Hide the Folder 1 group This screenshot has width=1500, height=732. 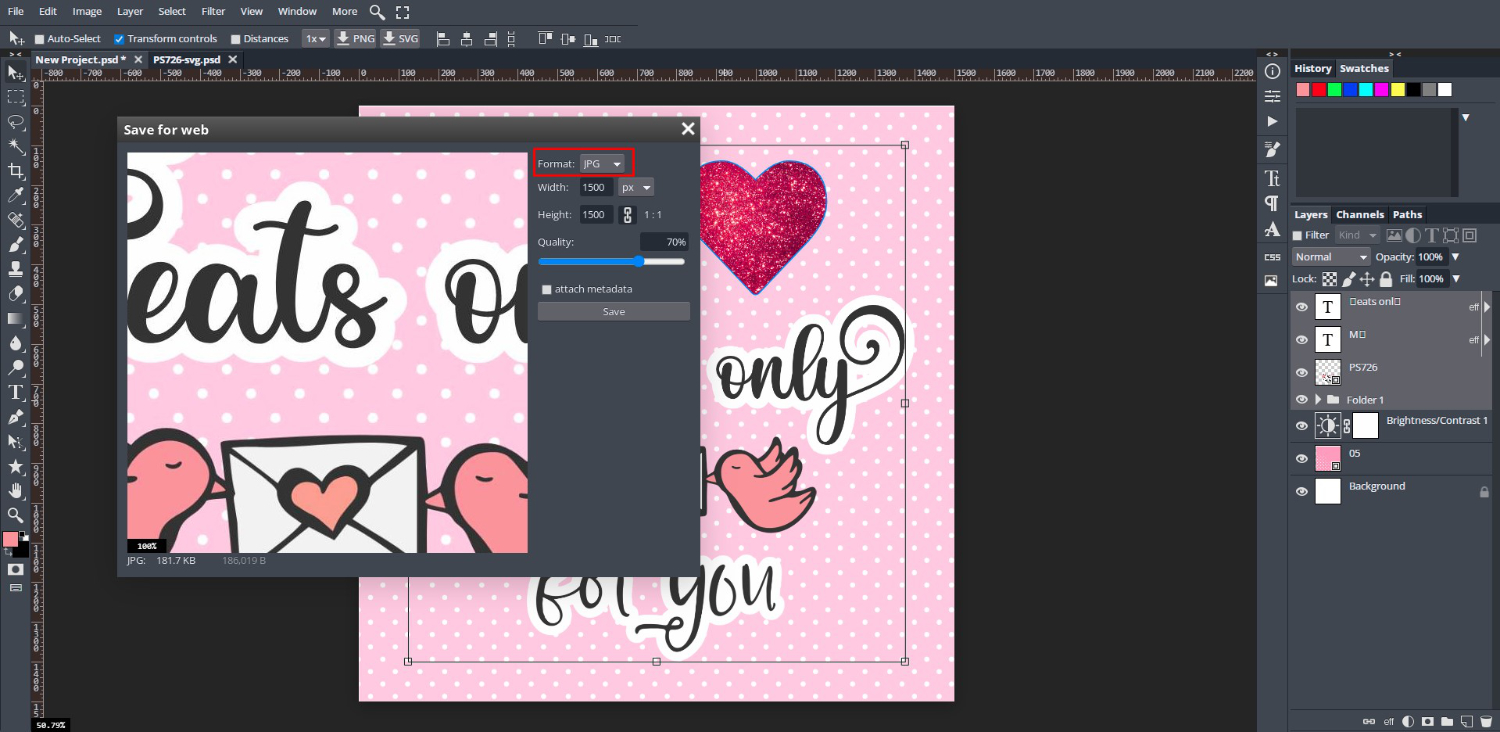click(1302, 399)
